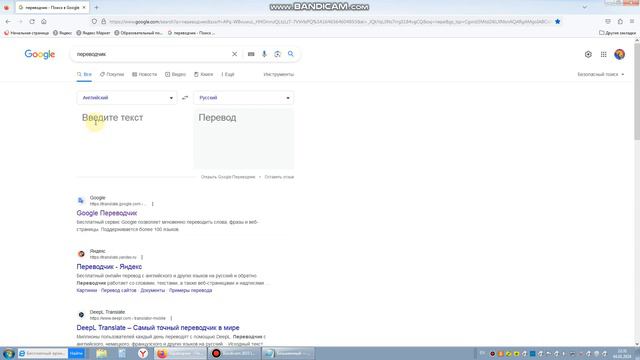This screenshot has height=360, width=640.
Task: Click the Google logo
Action: tap(40, 54)
